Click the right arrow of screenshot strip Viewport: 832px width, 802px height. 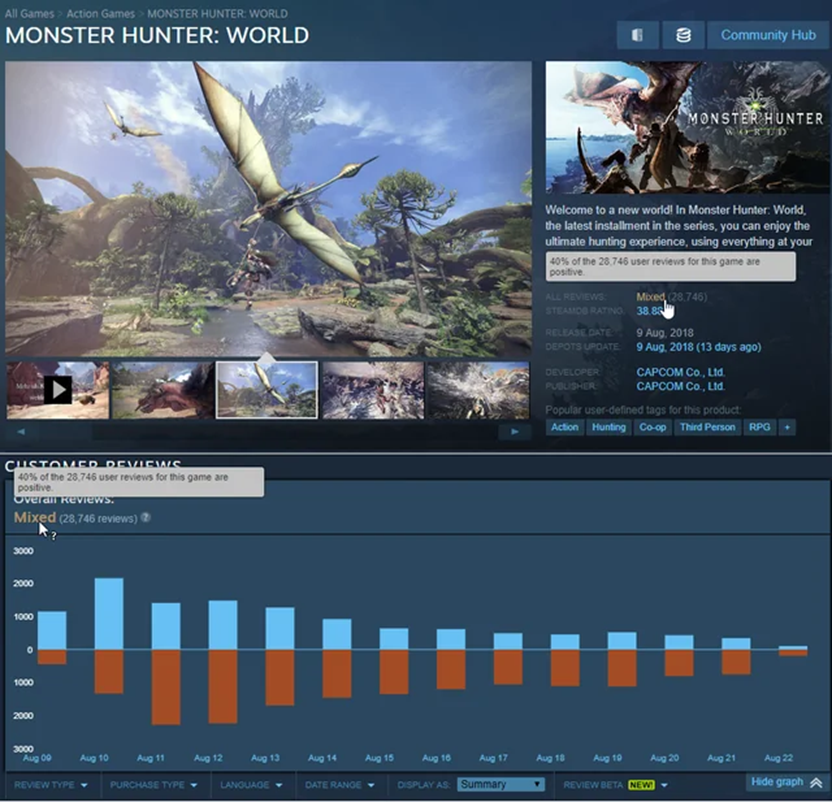514,432
